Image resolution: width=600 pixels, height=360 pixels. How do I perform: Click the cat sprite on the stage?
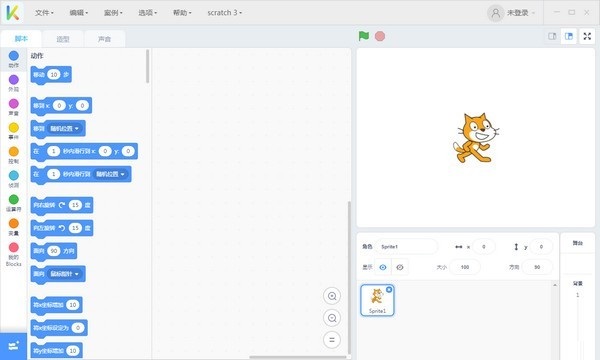[x=475, y=138]
